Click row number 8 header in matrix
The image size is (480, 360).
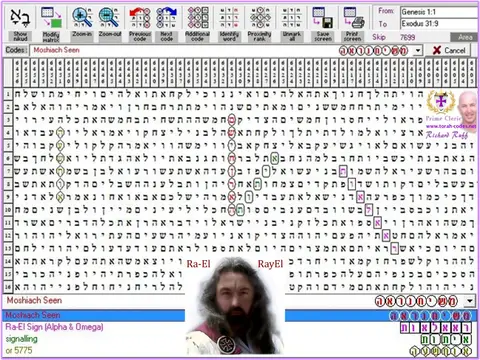[8, 184]
